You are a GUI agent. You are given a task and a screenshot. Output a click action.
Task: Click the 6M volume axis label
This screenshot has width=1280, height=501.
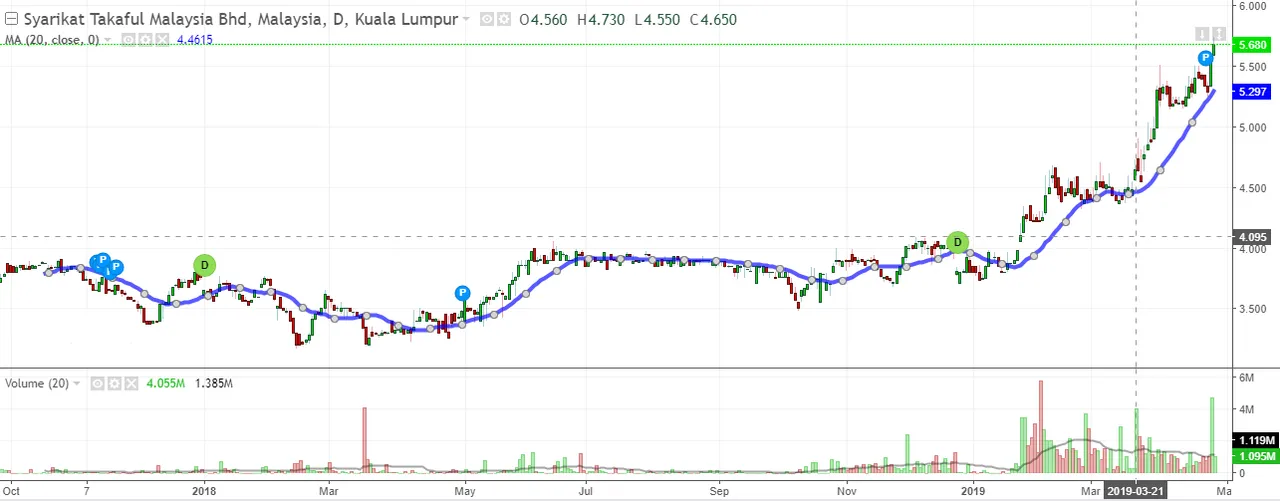1247,377
